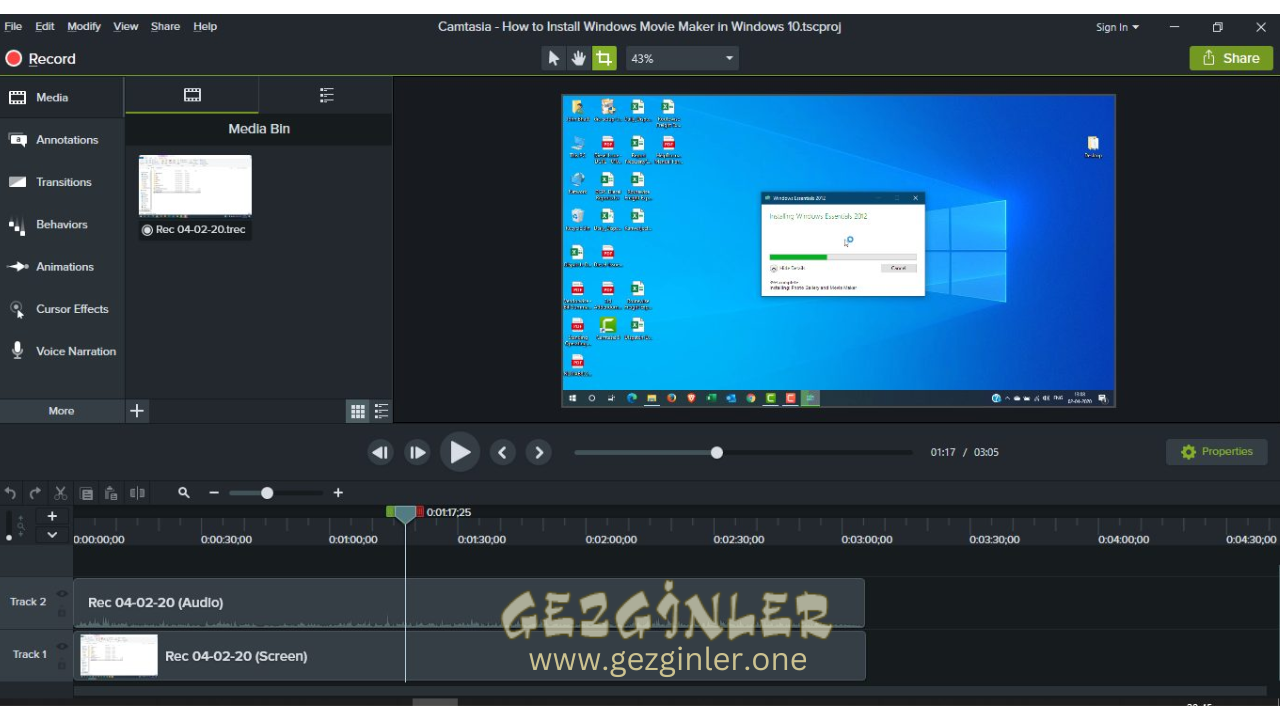
Task: Click the green selection start handle
Action: (x=390, y=512)
